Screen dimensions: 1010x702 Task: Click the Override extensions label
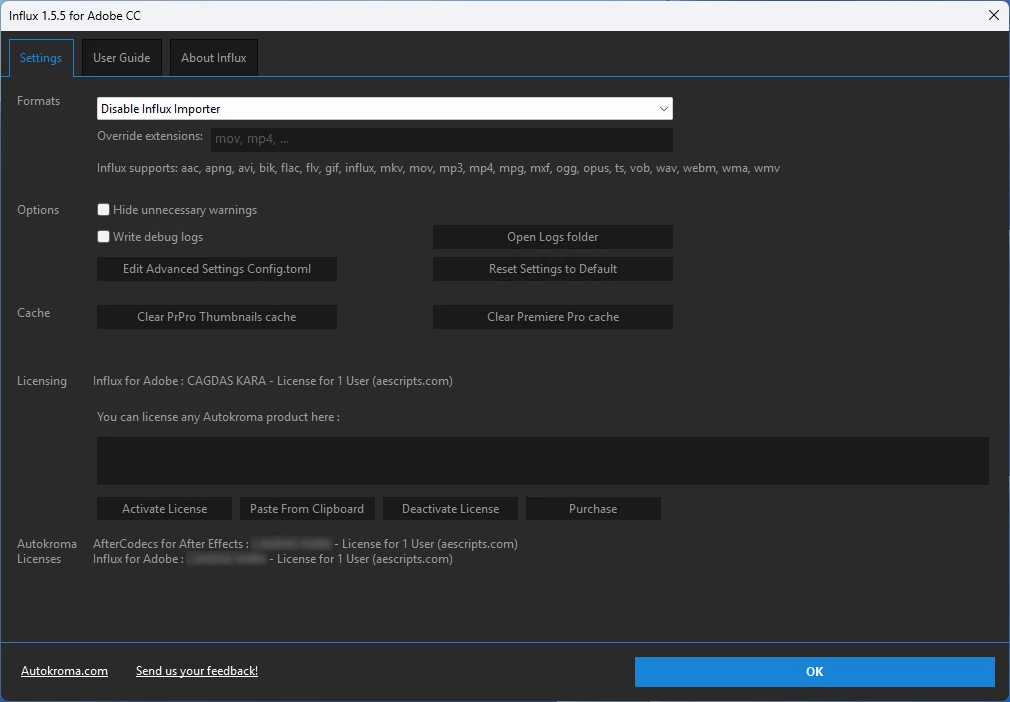pyautogui.click(x=150, y=136)
